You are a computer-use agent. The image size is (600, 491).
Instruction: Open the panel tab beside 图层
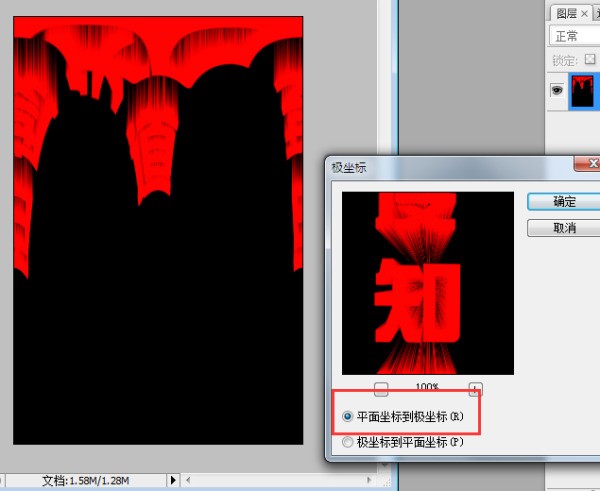click(596, 13)
